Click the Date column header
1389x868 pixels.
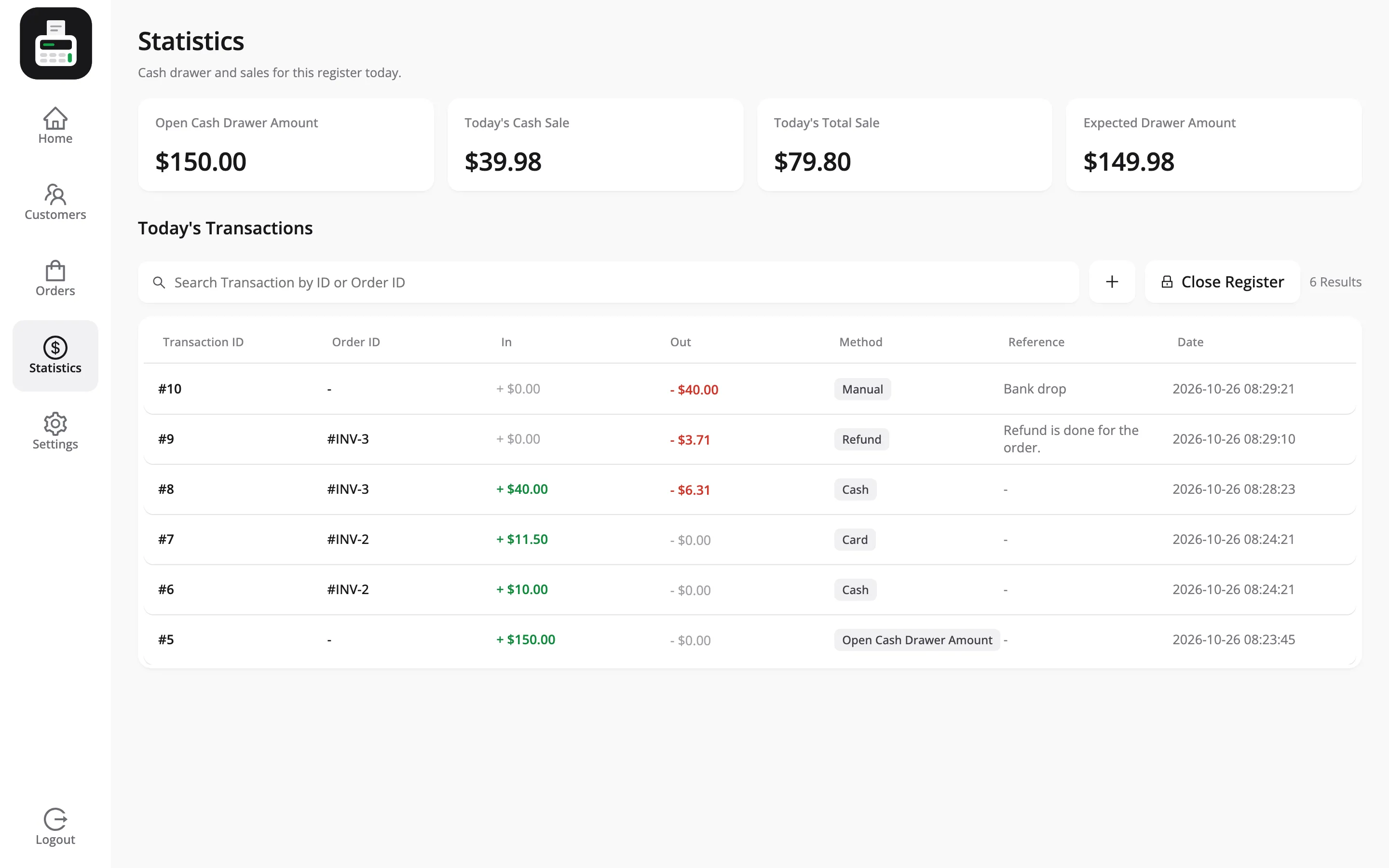[1190, 342]
